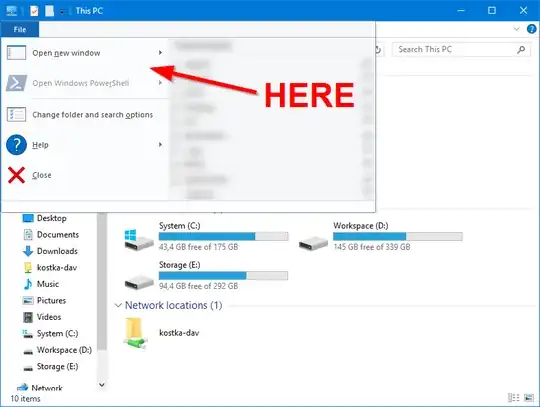Choose Change folder and search options
The height and width of the screenshot is (407, 540).
85,114
